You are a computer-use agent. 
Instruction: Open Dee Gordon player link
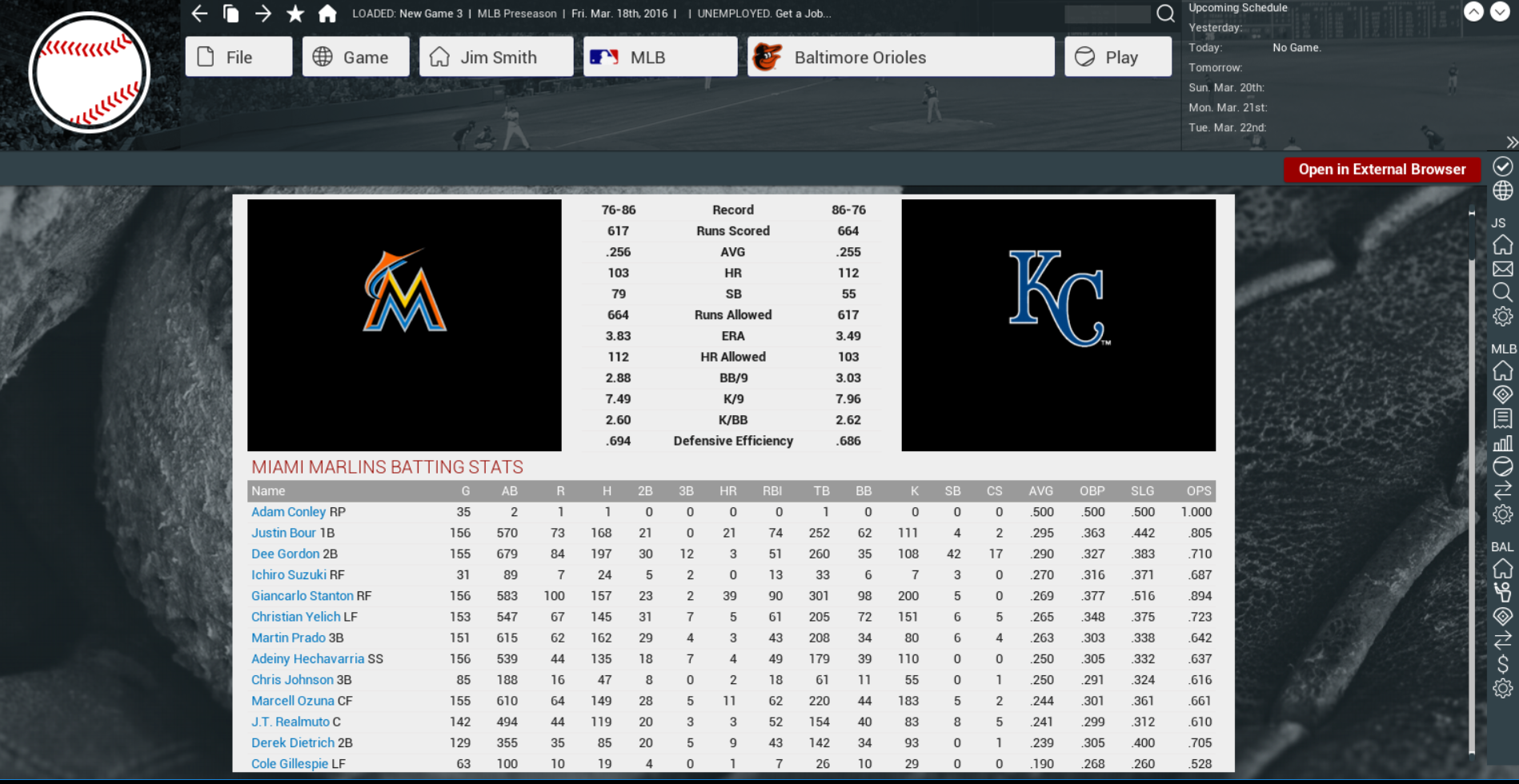(x=286, y=554)
